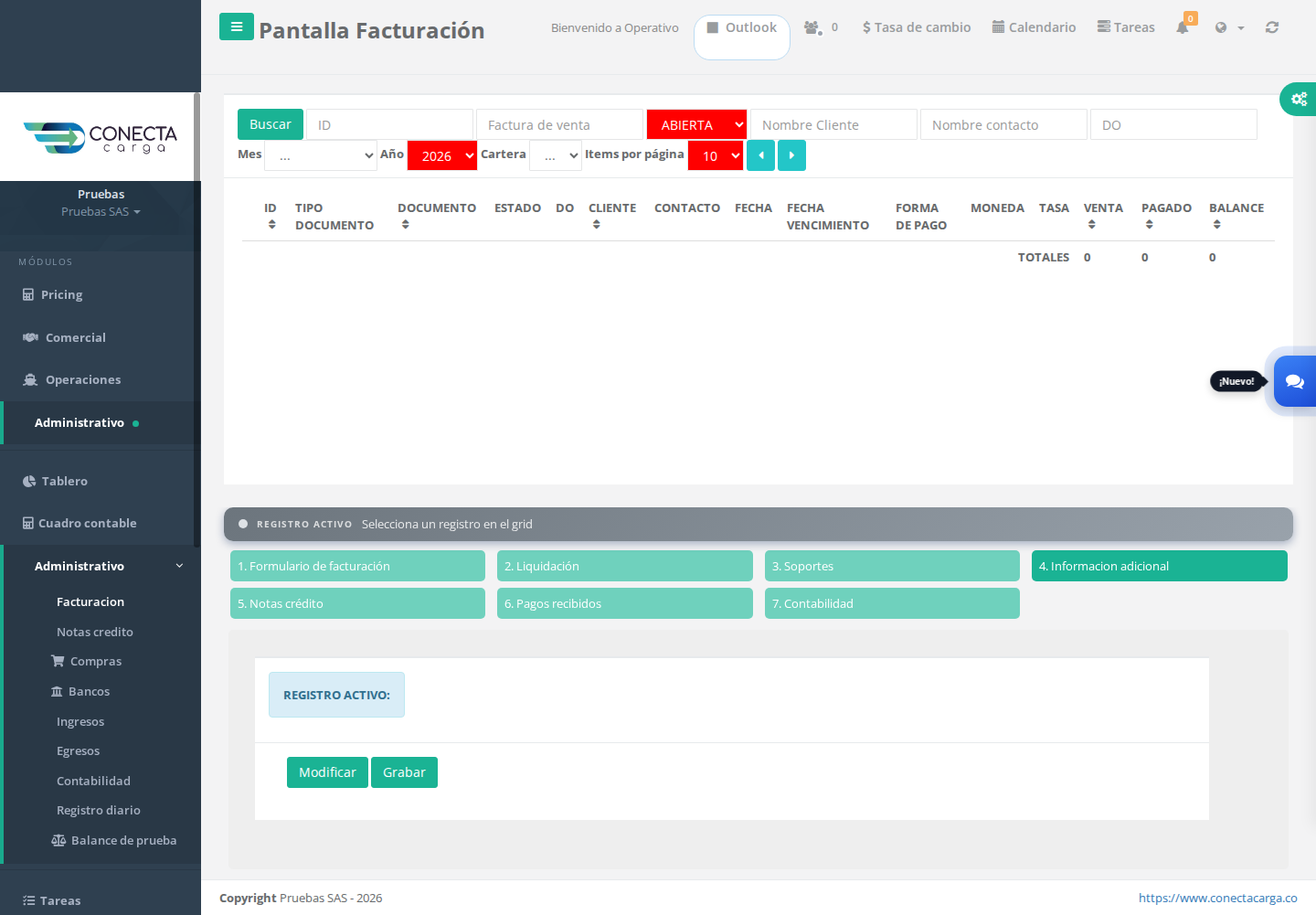Toggle the sidebar hamburger menu button
Viewport: 1316px width, 915px height.
pyautogui.click(x=236, y=27)
